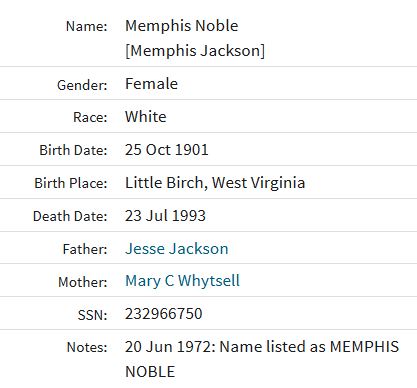This screenshot has height=388, width=417.
Task: Click the Mother field label
Action: [x=83, y=282]
